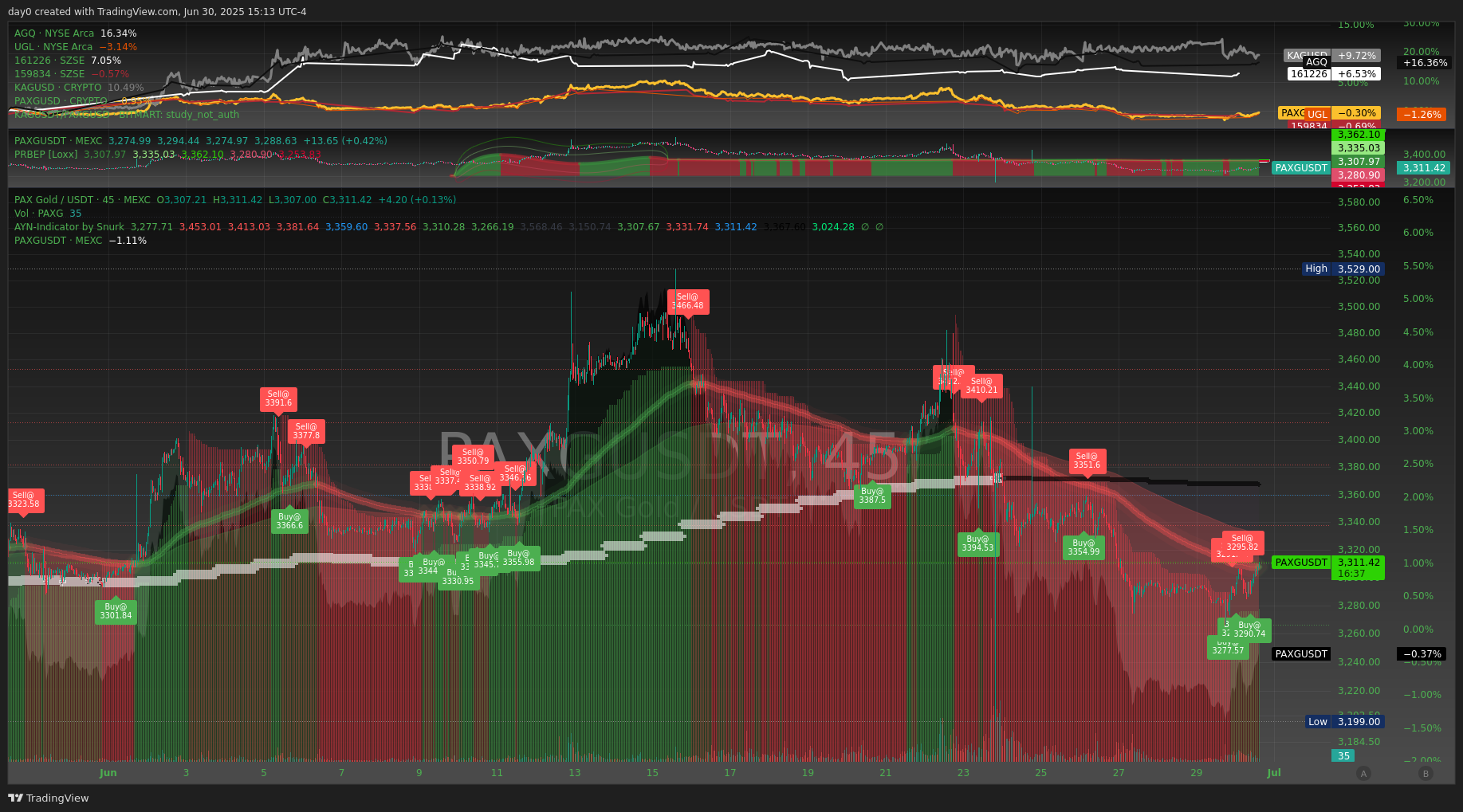Click the PAXGUSDT · MEXC −1.11% legend row
This screenshot has height=812, width=1463.
(x=81, y=241)
